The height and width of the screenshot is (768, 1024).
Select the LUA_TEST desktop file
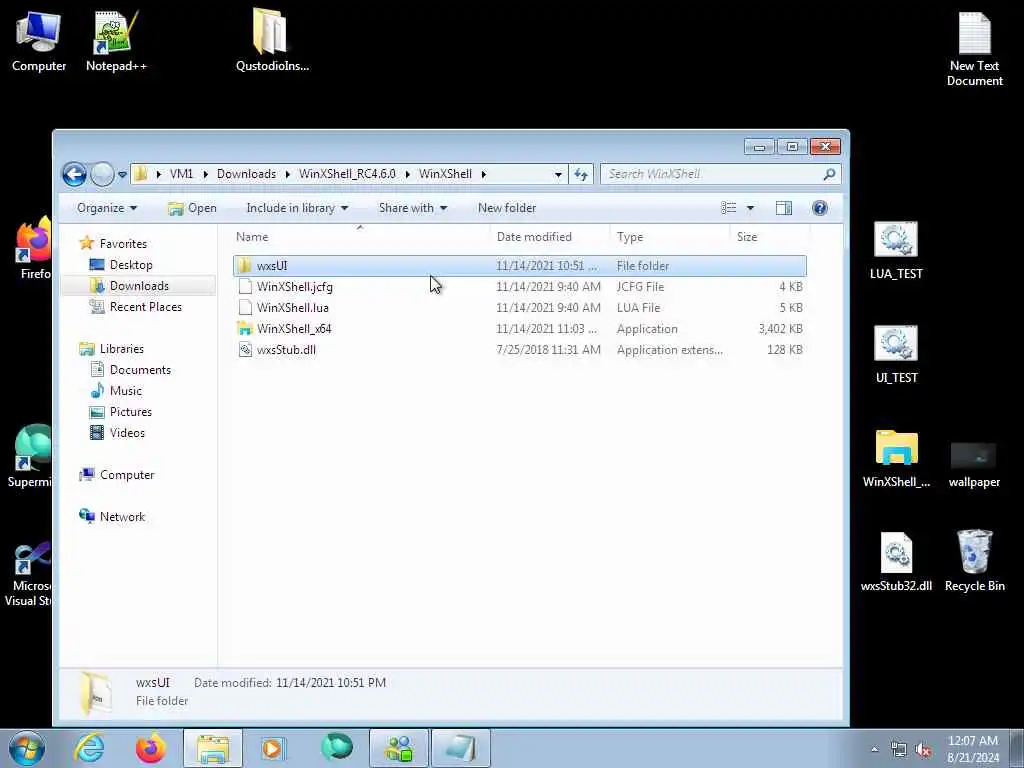coord(896,251)
